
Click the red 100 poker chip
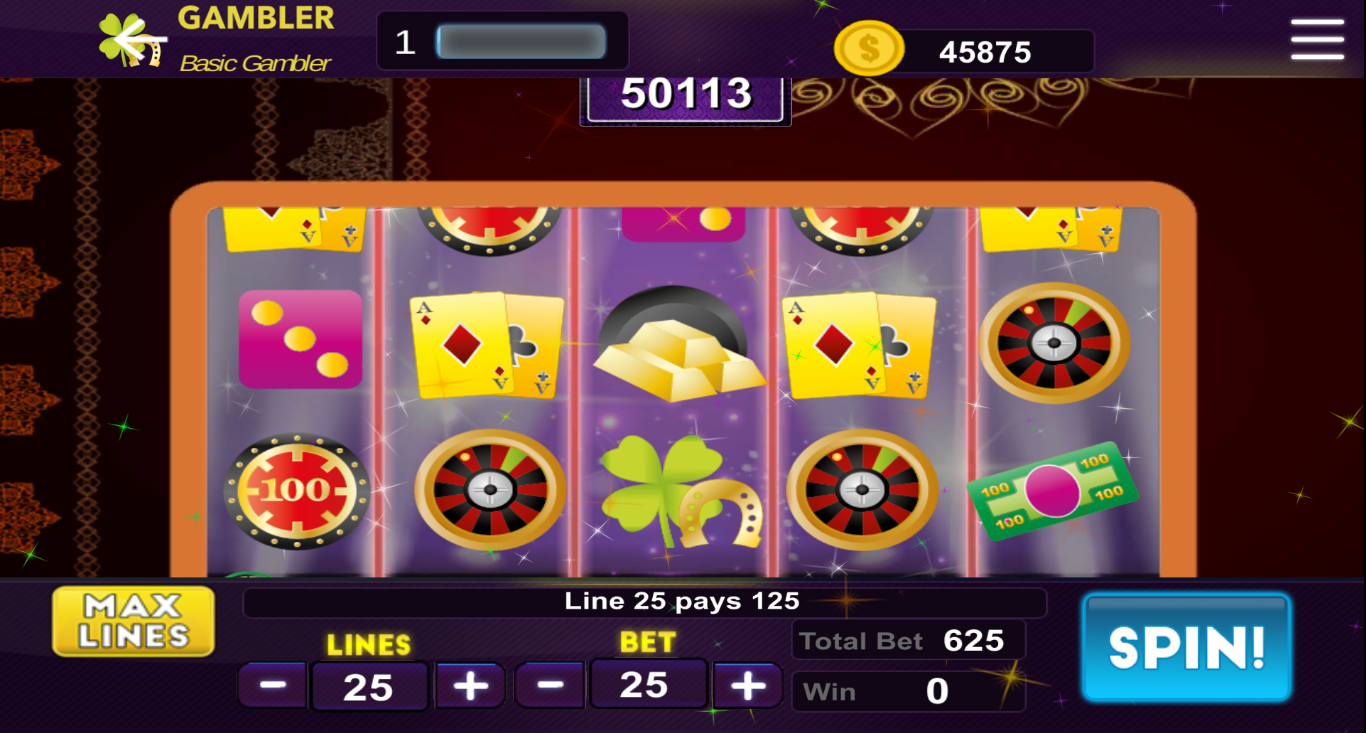point(297,490)
